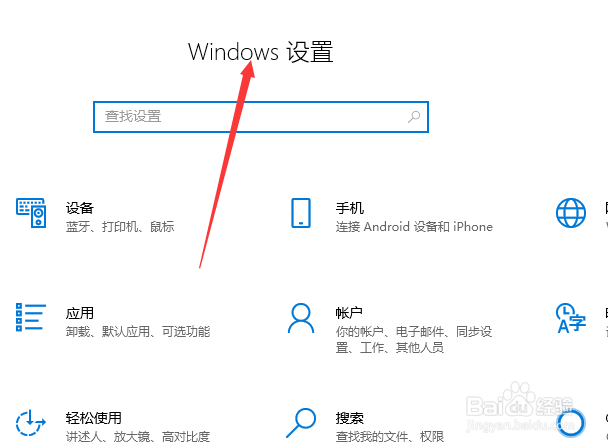Open the 设备 devices keyboard-speaker icon

point(31,213)
